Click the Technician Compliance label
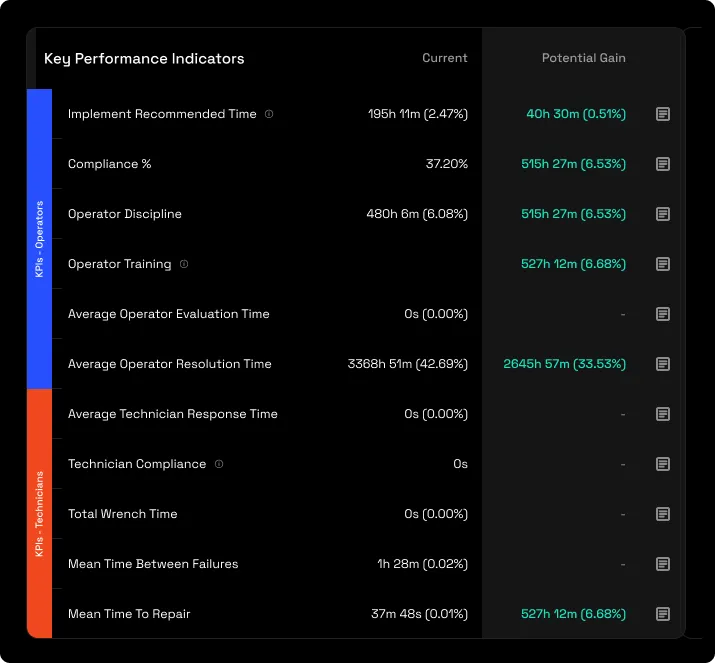 pos(137,464)
